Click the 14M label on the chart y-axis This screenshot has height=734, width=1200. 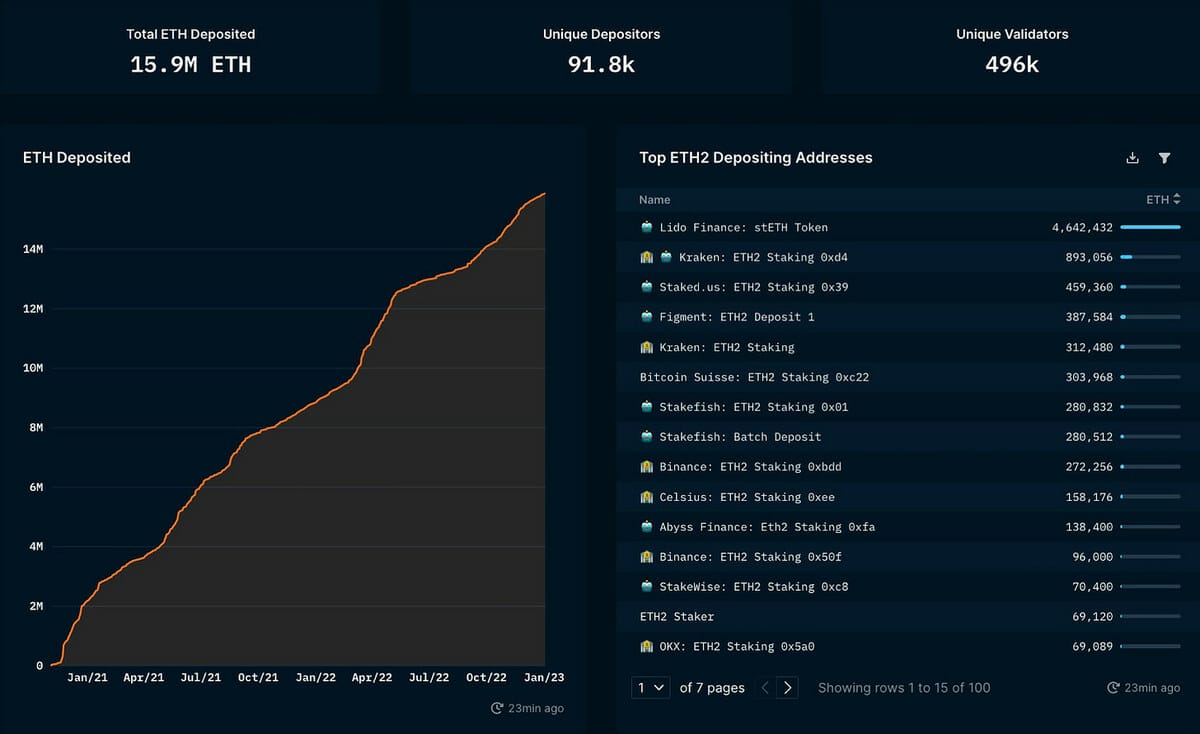point(33,249)
